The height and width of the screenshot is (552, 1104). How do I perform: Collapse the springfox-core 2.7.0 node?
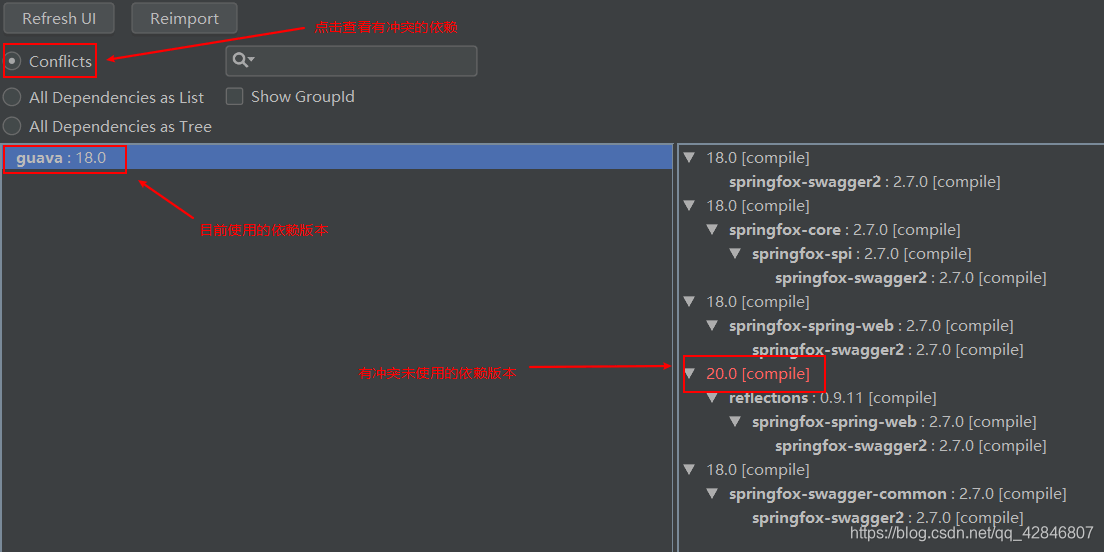pos(713,230)
